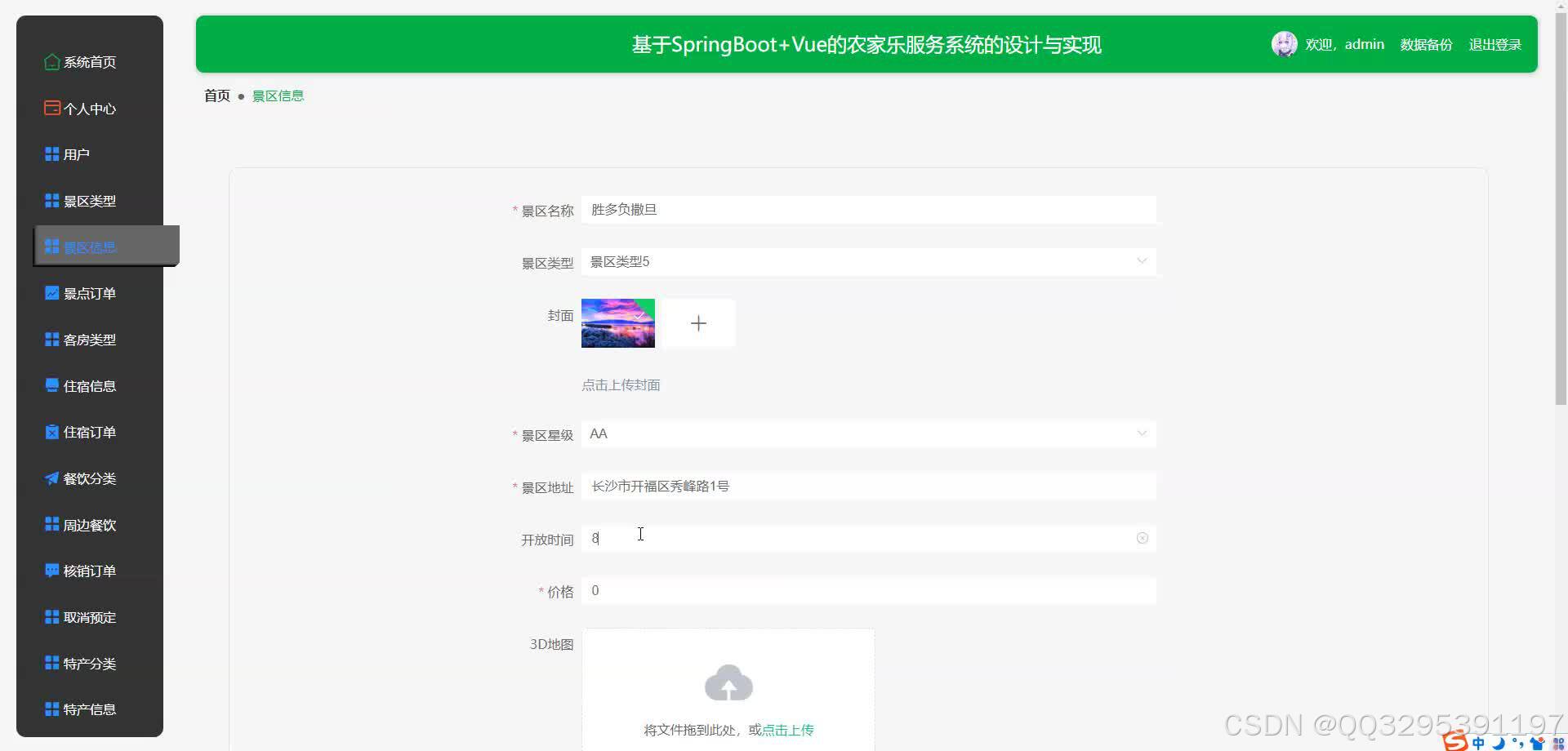Click the plus icon to add cover image
This screenshot has height=751, width=1568.
[698, 323]
